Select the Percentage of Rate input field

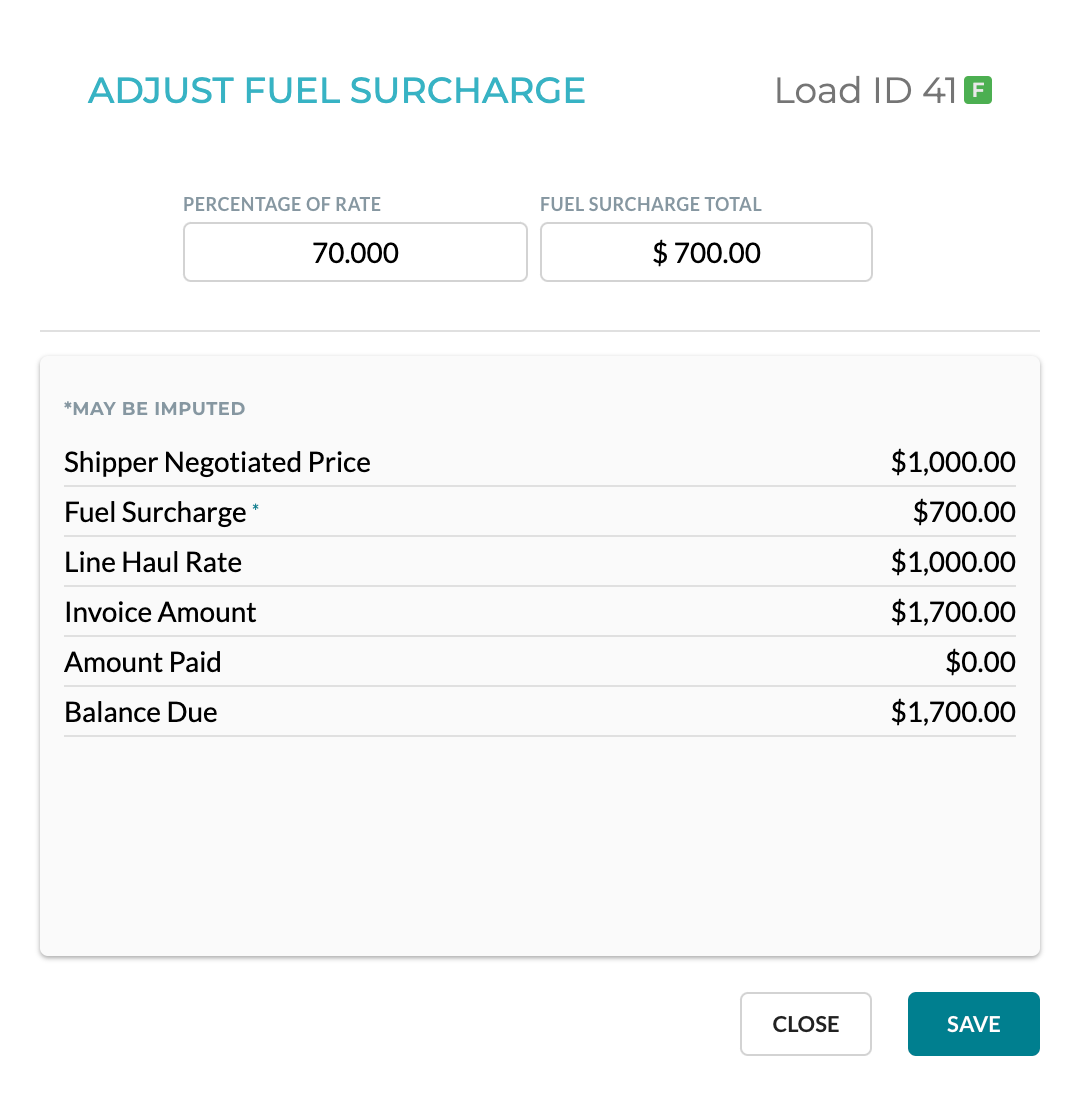tap(354, 252)
